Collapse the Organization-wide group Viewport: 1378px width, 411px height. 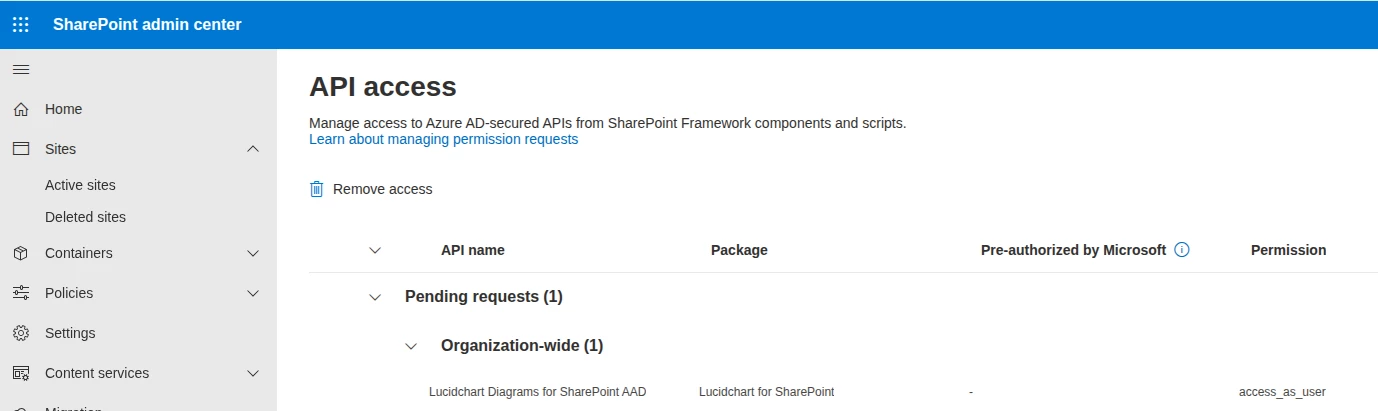point(411,346)
